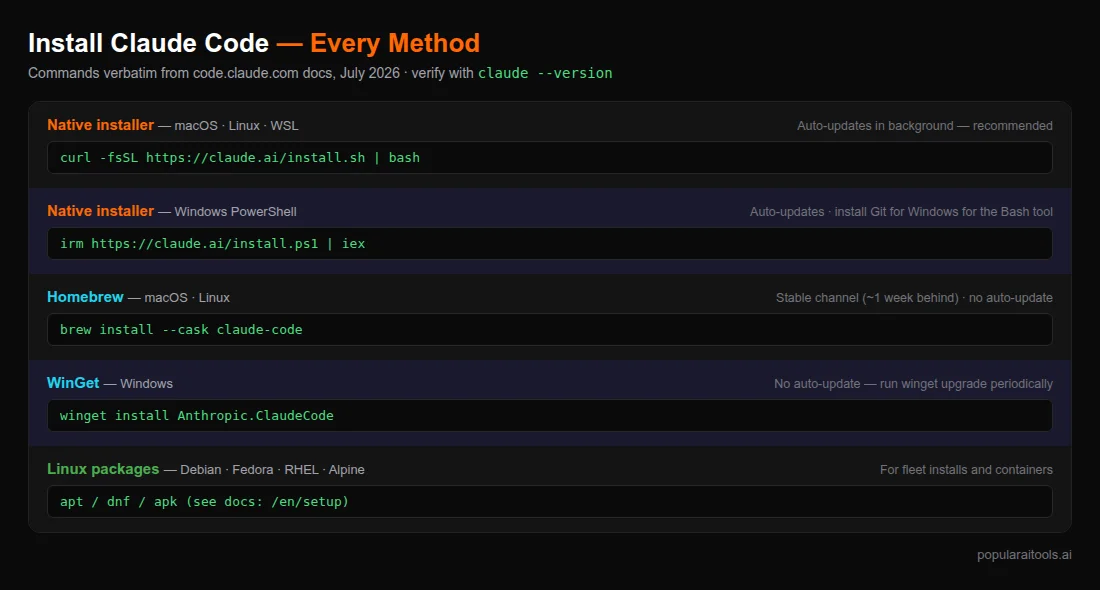Click 'For fleet installs and containers' note
Viewport: 1100px width, 590px height.
point(966,469)
